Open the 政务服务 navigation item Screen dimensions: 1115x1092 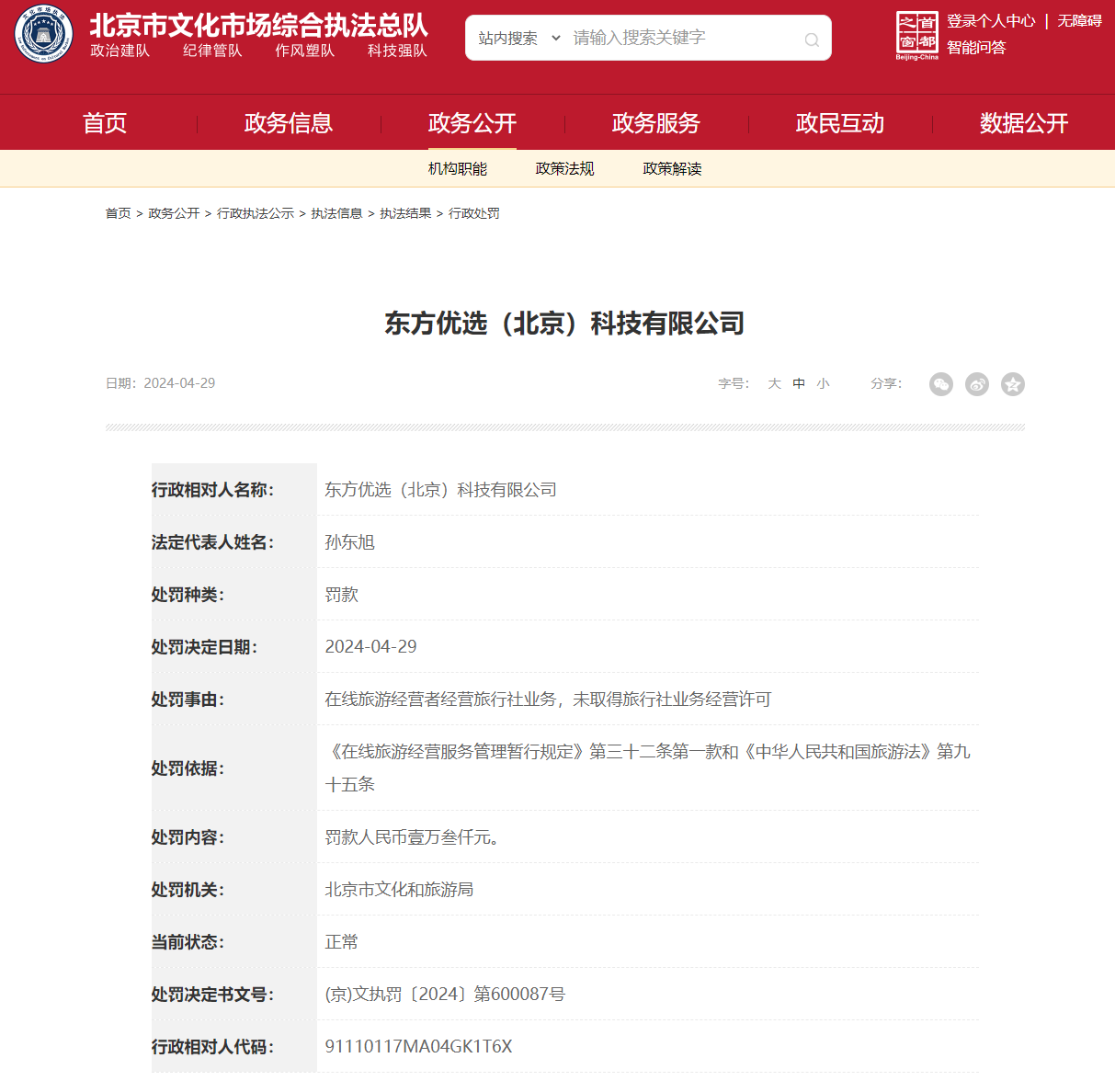[656, 123]
